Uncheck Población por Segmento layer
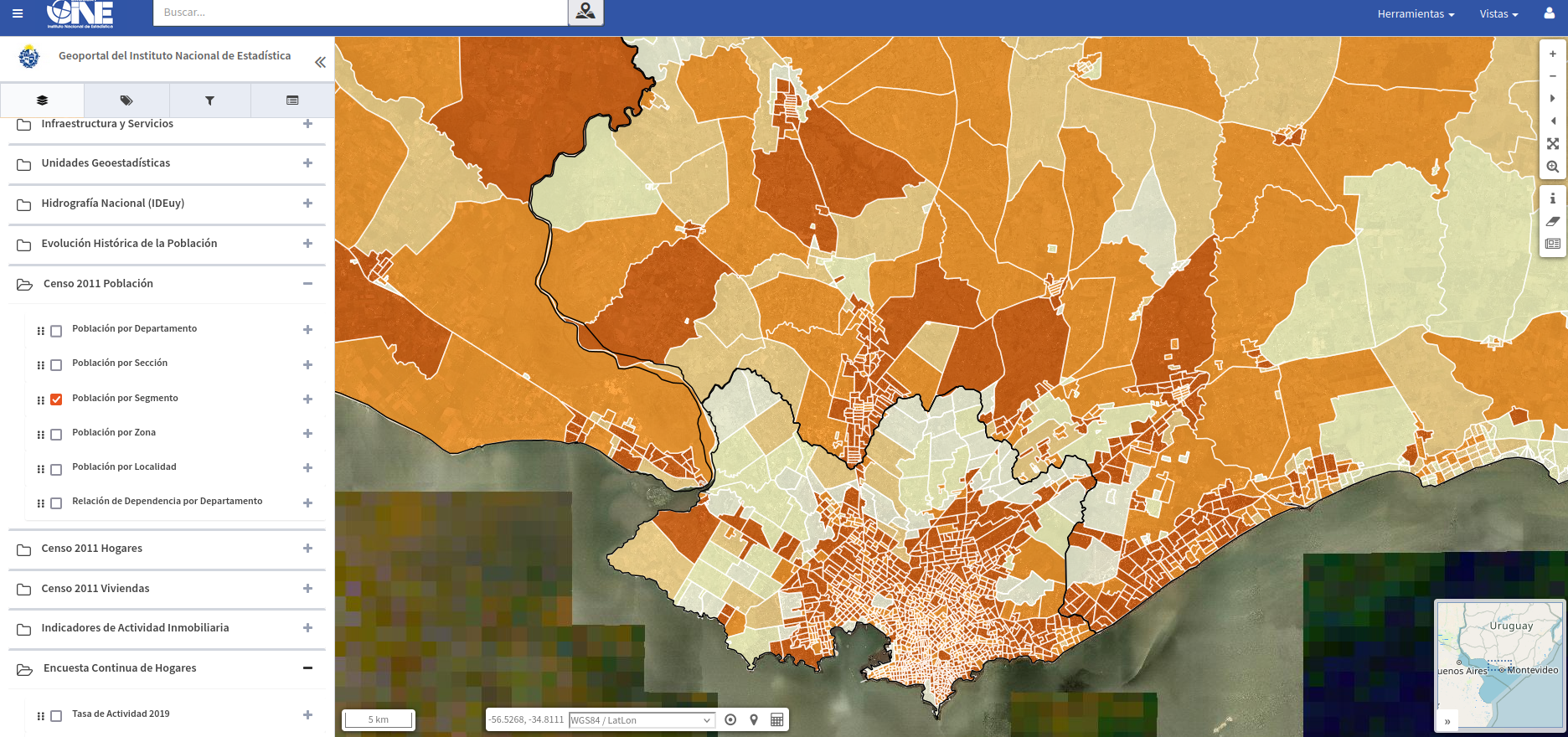 56,399
